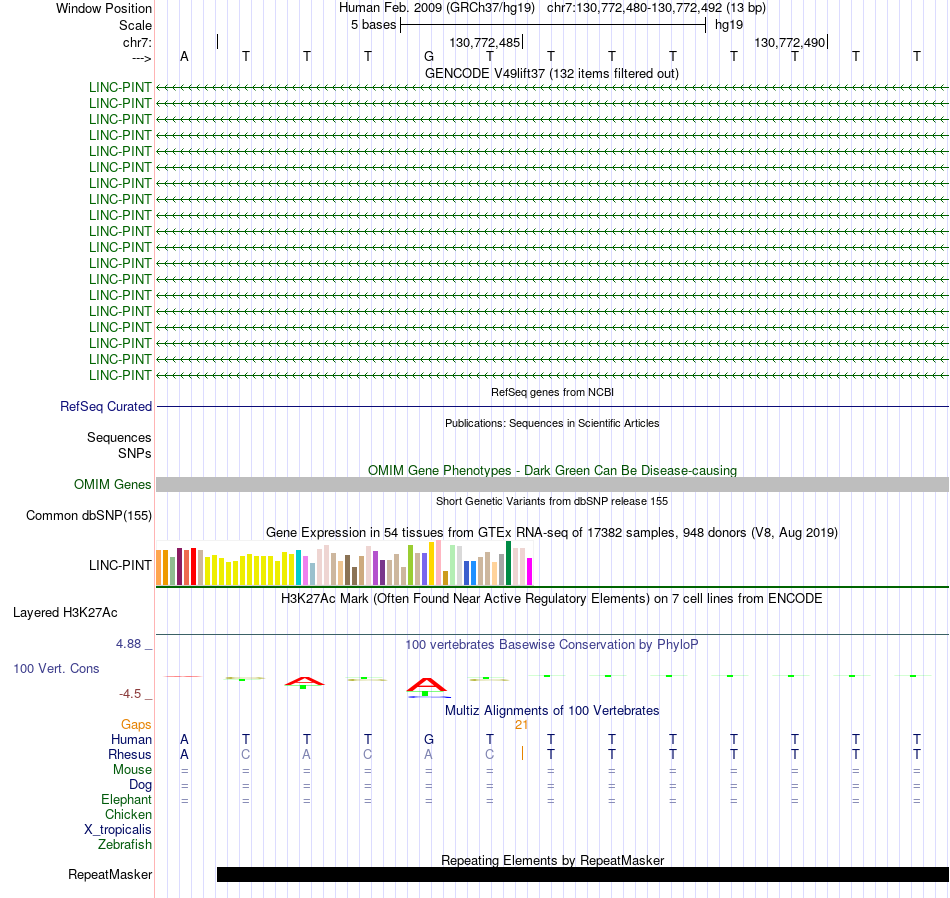The width and height of the screenshot is (950, 898).
Task: Click the Human Feb. 2009 (GRCh37/hg19) assembly text
Action: pos(437,8)
